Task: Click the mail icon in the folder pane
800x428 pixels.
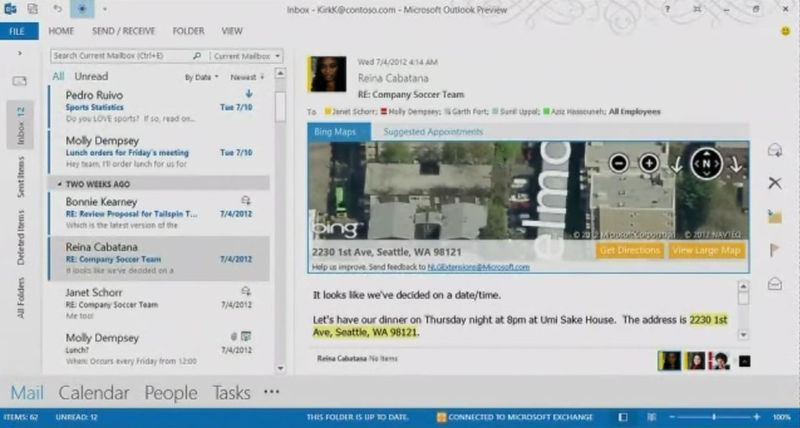Action: 20,81
